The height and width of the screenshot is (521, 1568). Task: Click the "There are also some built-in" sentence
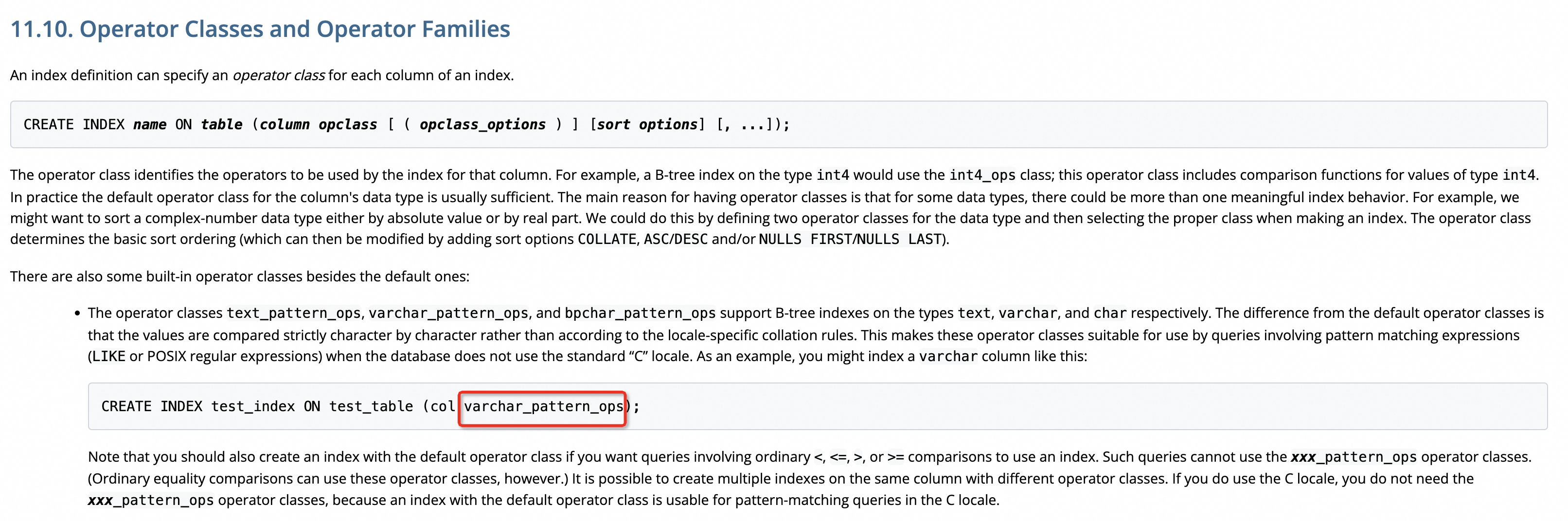239,277
